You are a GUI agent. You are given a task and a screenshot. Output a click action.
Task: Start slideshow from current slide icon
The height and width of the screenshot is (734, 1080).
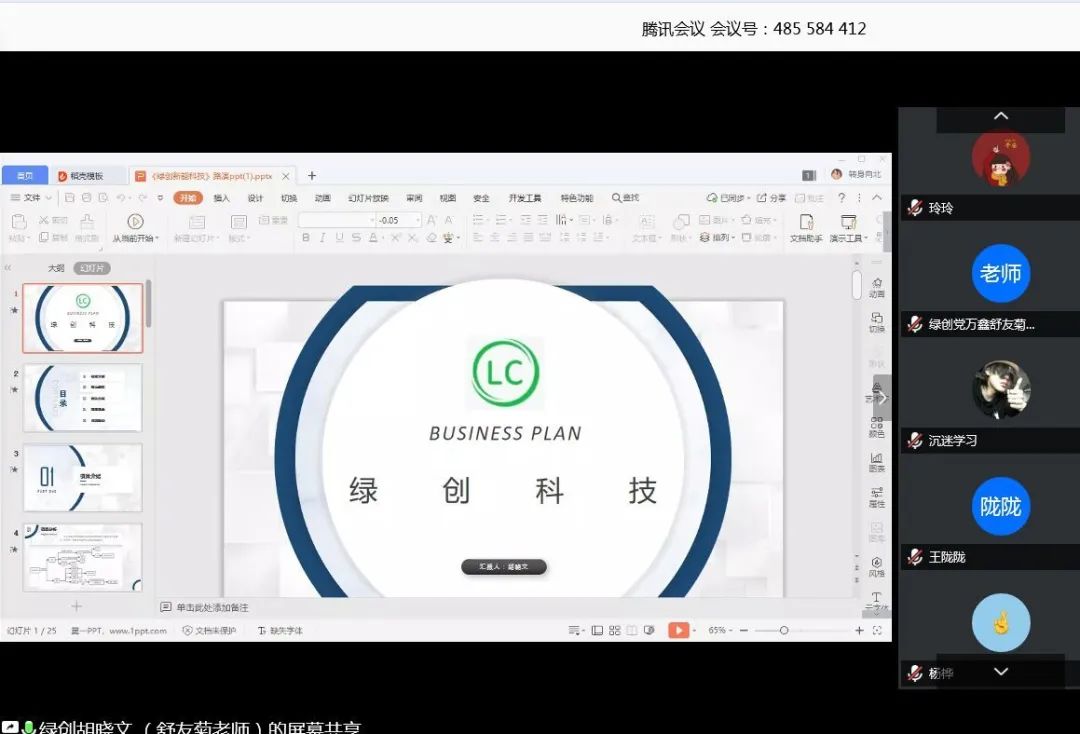[135, 221]
